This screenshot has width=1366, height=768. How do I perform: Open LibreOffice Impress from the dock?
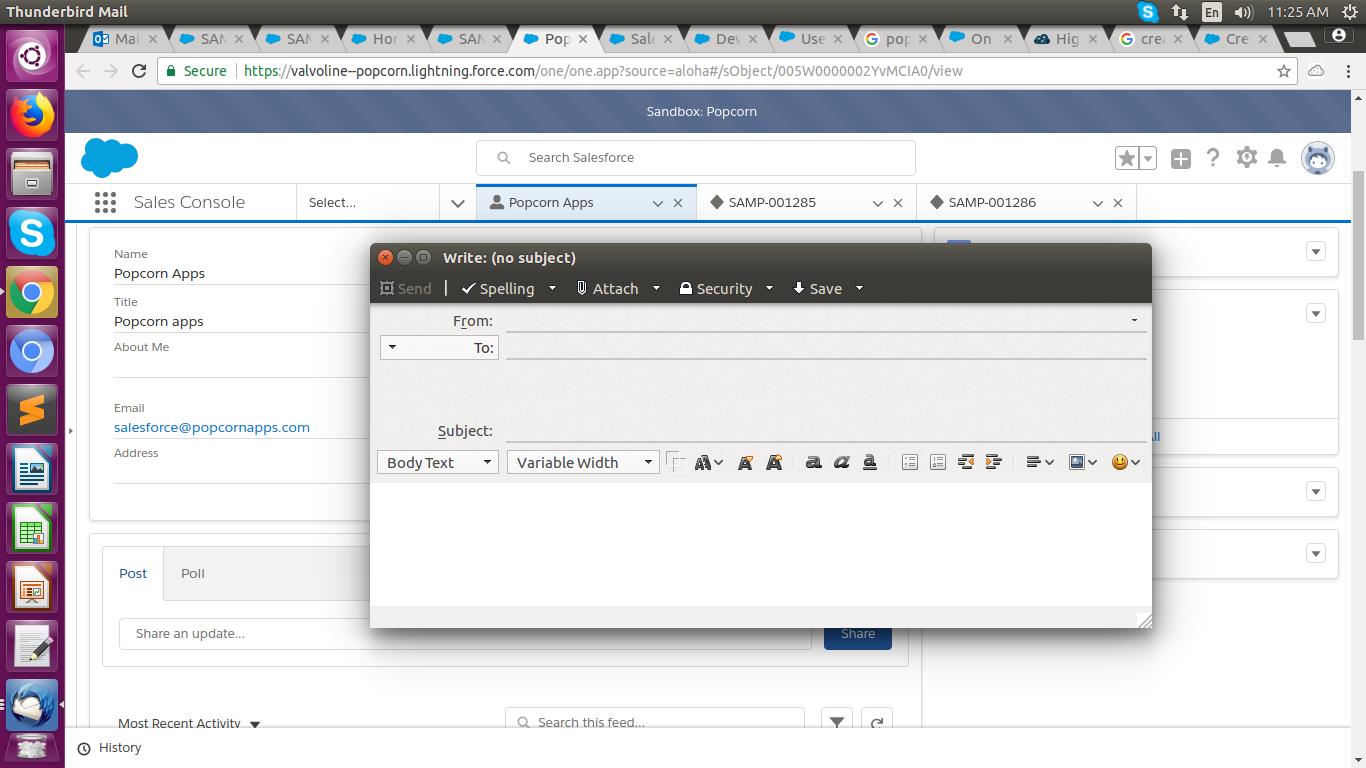(x=32, y=587)
